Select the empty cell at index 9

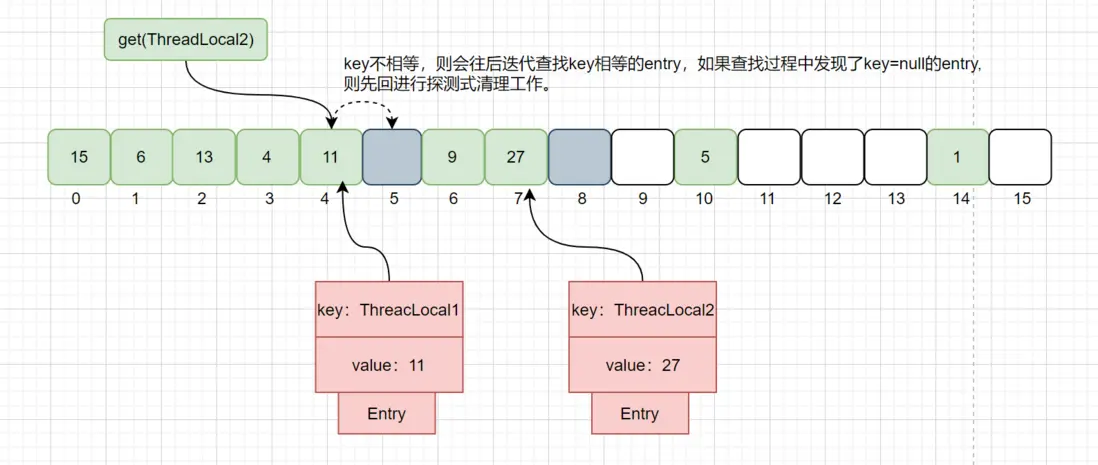tap(642, 157)
